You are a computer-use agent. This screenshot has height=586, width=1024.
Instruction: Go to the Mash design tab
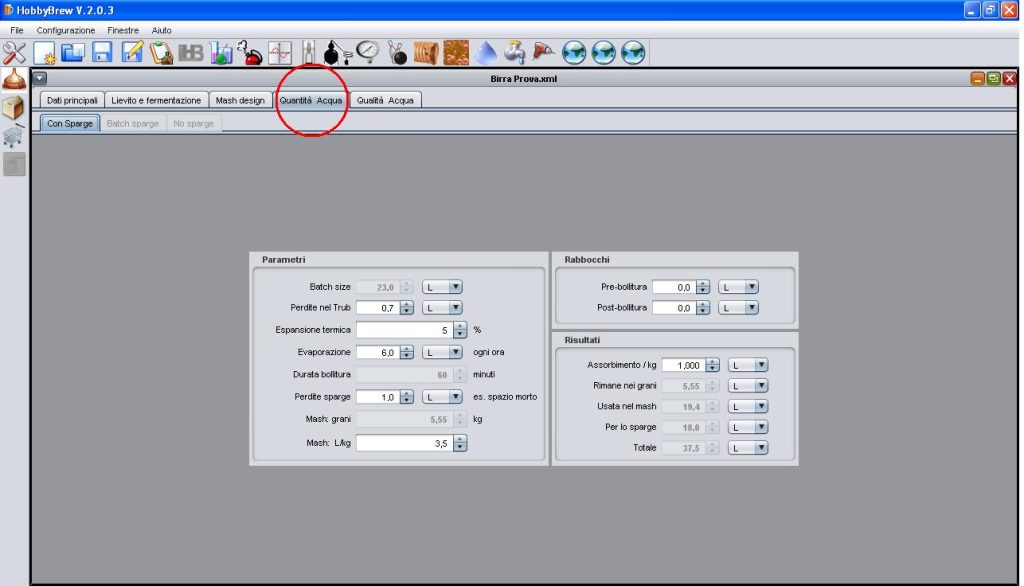tap(240, 100)
